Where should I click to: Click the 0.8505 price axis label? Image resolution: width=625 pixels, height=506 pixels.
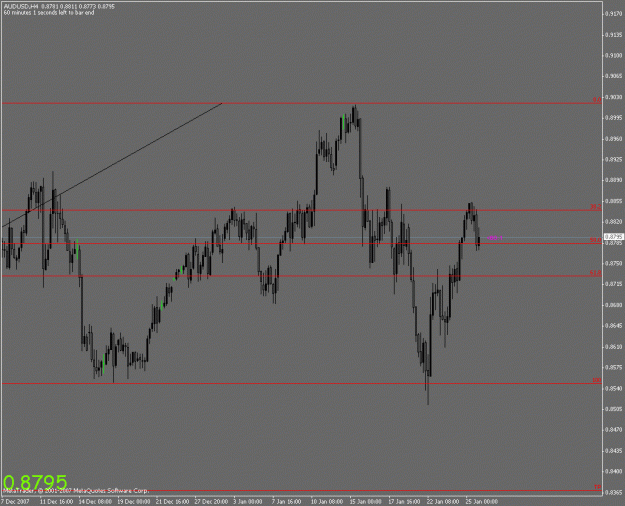point(614,409)
